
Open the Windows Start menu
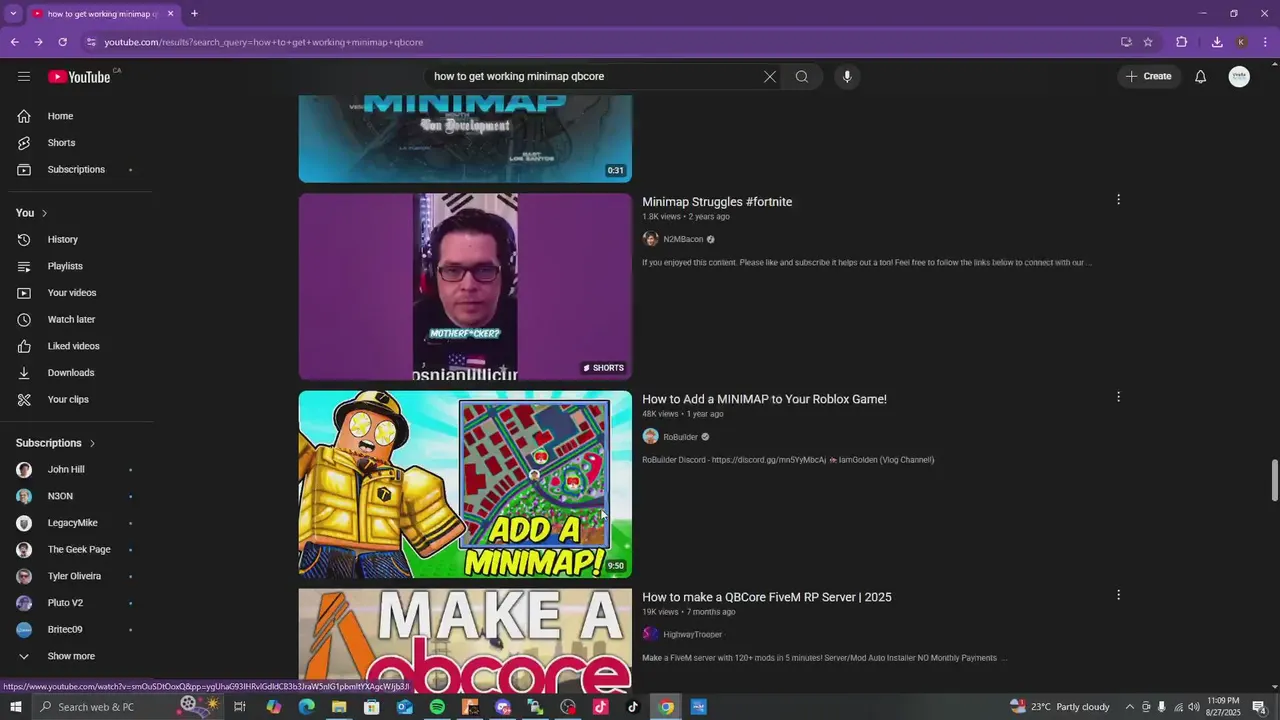[x=16, y=707]
